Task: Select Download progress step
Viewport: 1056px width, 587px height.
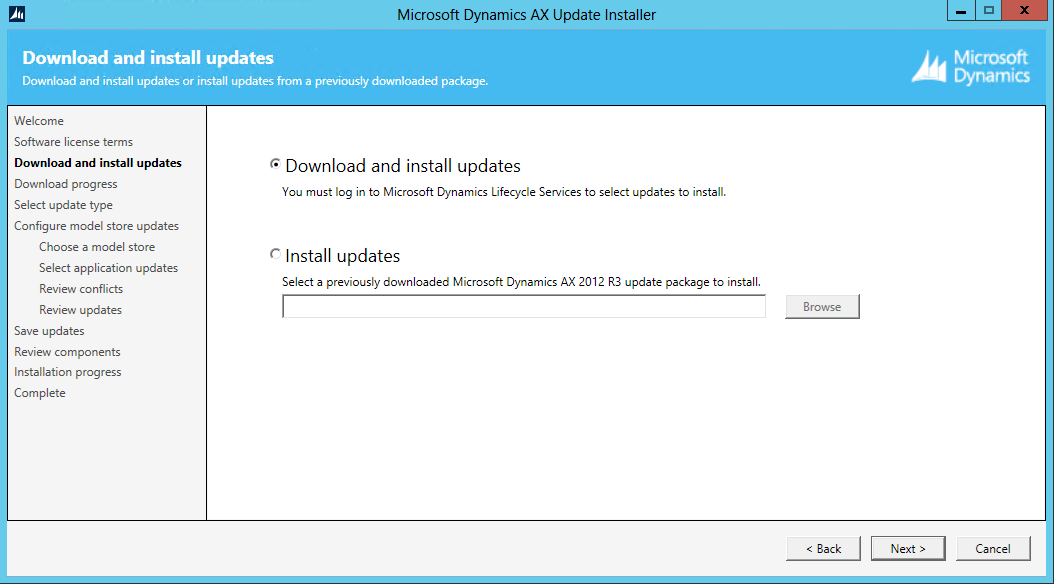Action: [x=65, y=184]
